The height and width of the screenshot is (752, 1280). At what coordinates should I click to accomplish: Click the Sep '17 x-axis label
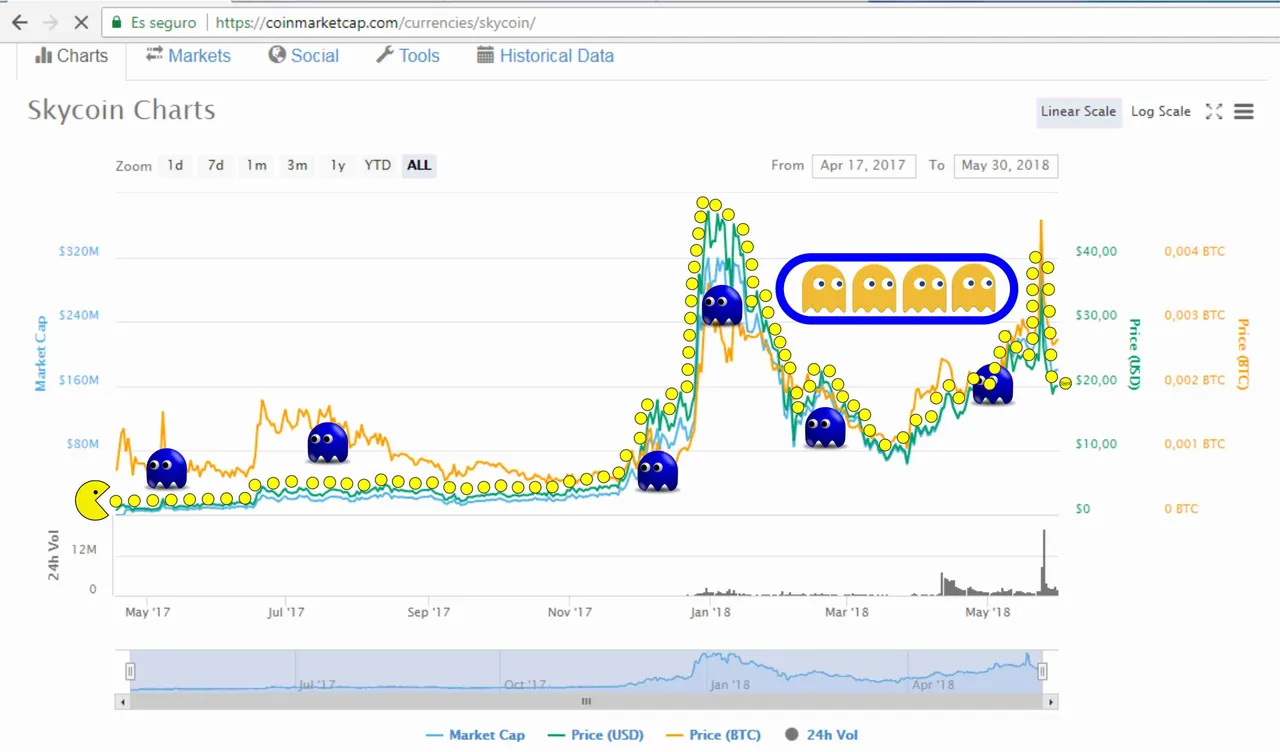click(x=428, y=612)
